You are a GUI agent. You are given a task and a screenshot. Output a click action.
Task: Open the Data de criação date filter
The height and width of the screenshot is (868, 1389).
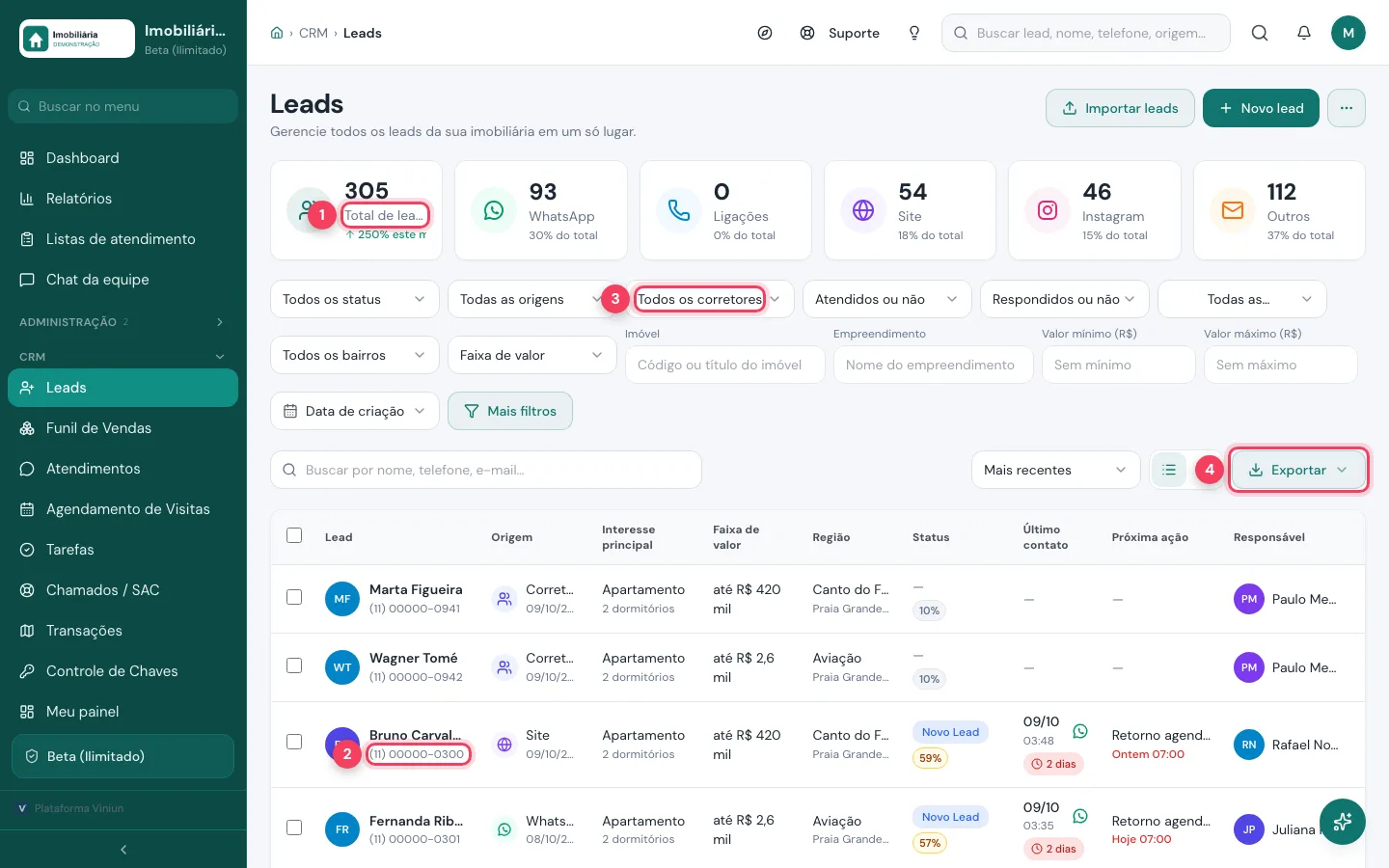tap(355, 411)
